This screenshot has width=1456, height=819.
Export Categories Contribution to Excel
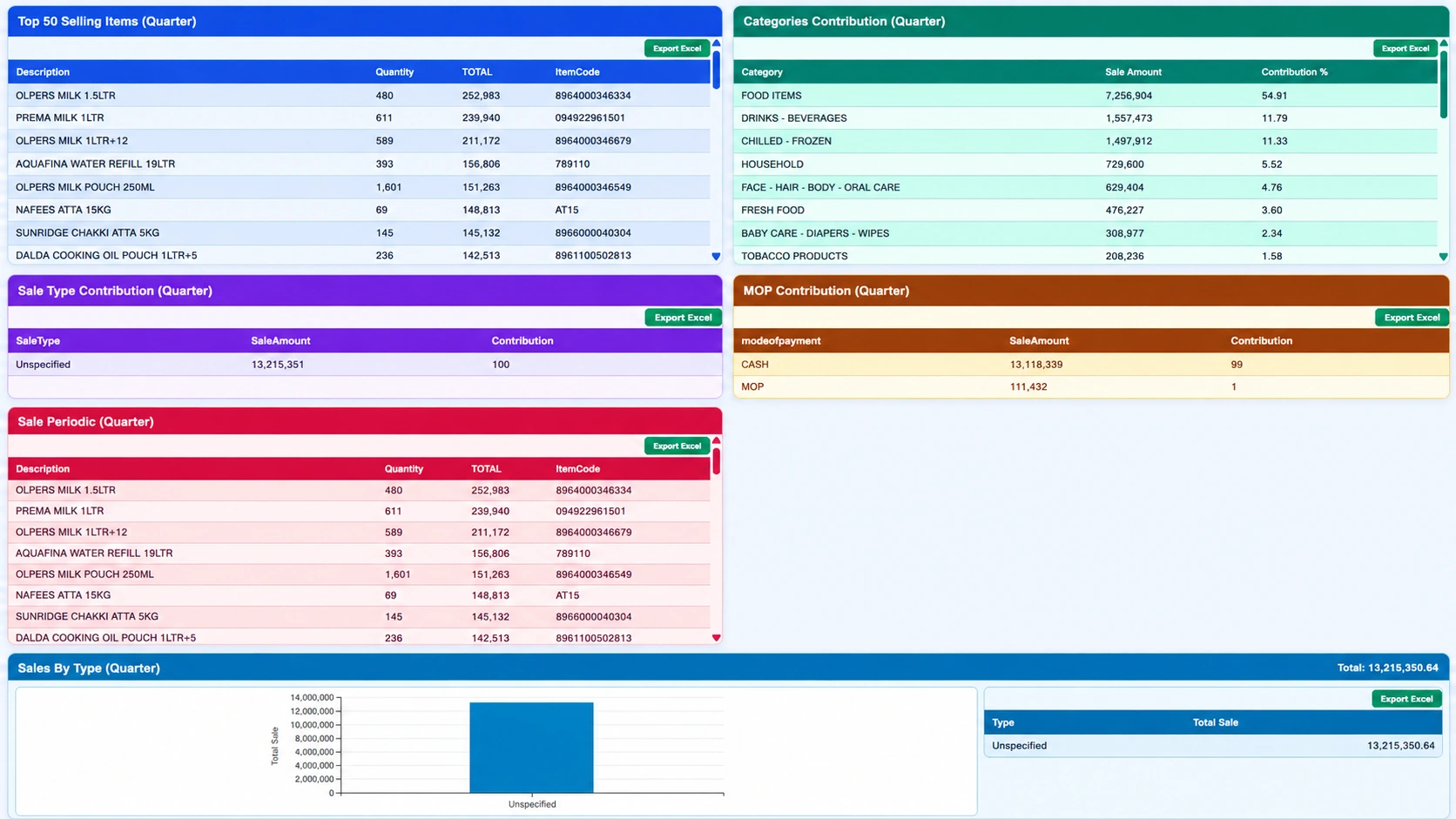tap(1405, 49)
